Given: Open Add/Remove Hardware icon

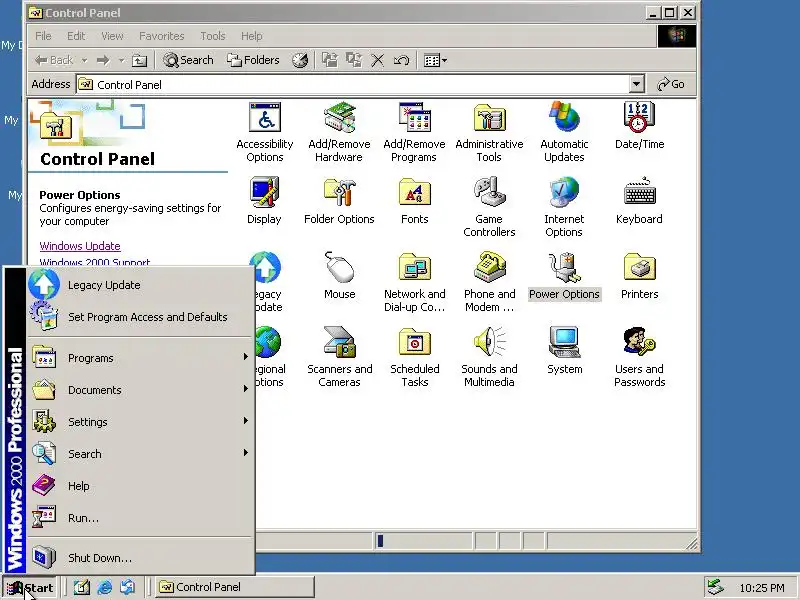Looking at the screenshot, I should (339, 132).
